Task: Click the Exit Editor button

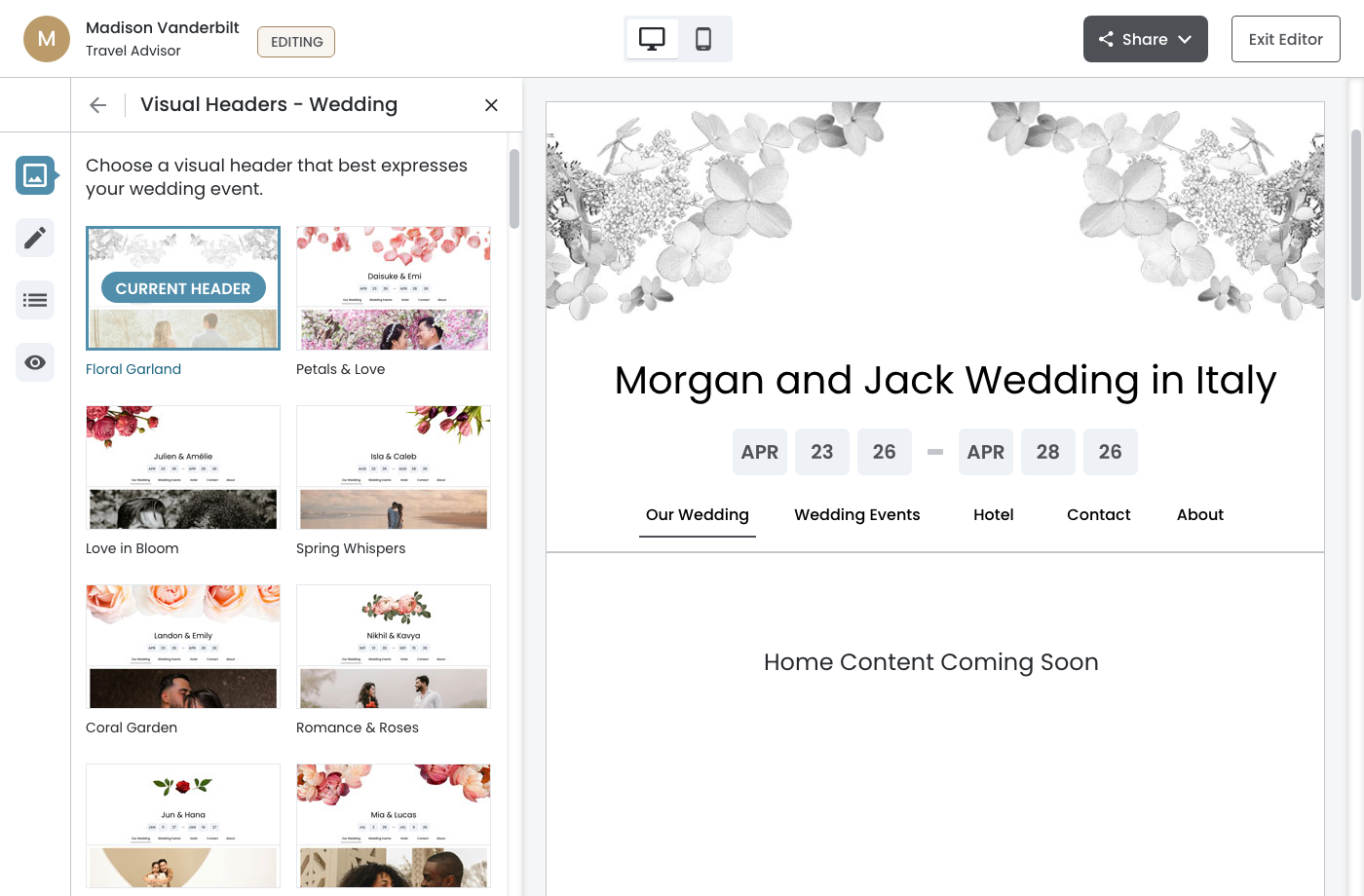Action: pyautogui.click(x=1285, y=39)
